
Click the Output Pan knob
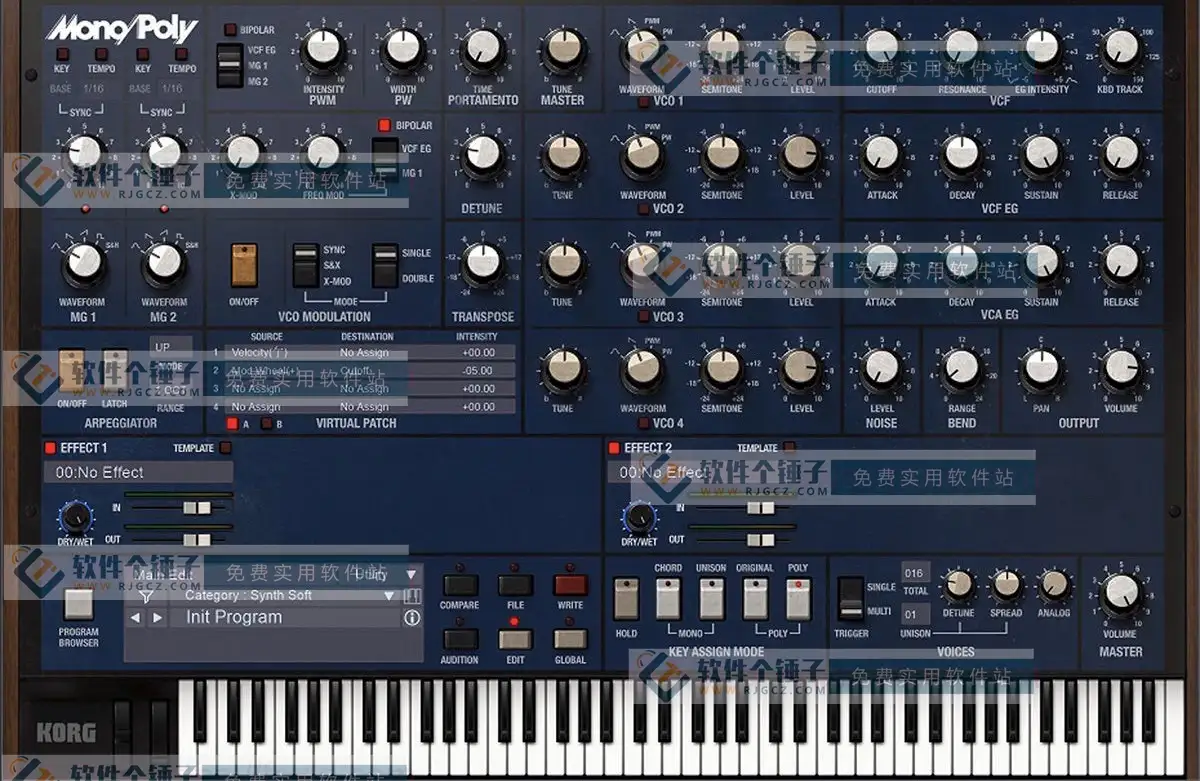point(1041,368)
